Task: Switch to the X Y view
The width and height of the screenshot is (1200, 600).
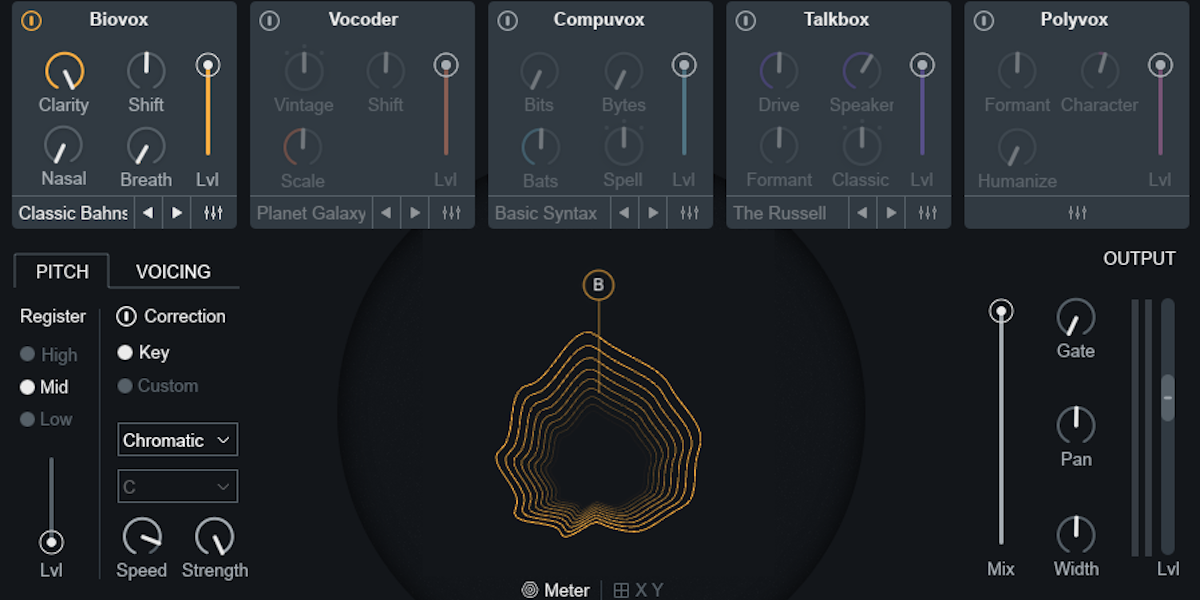Action: pos(638,590)
